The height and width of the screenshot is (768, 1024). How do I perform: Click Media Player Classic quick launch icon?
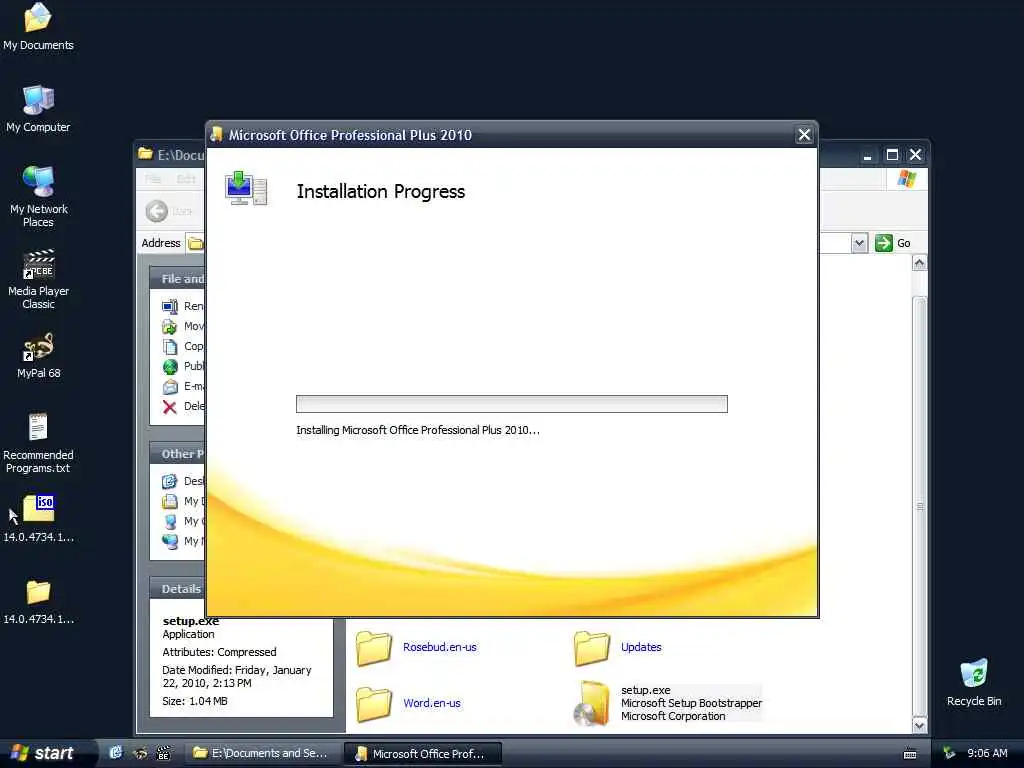tap(163, 753)
